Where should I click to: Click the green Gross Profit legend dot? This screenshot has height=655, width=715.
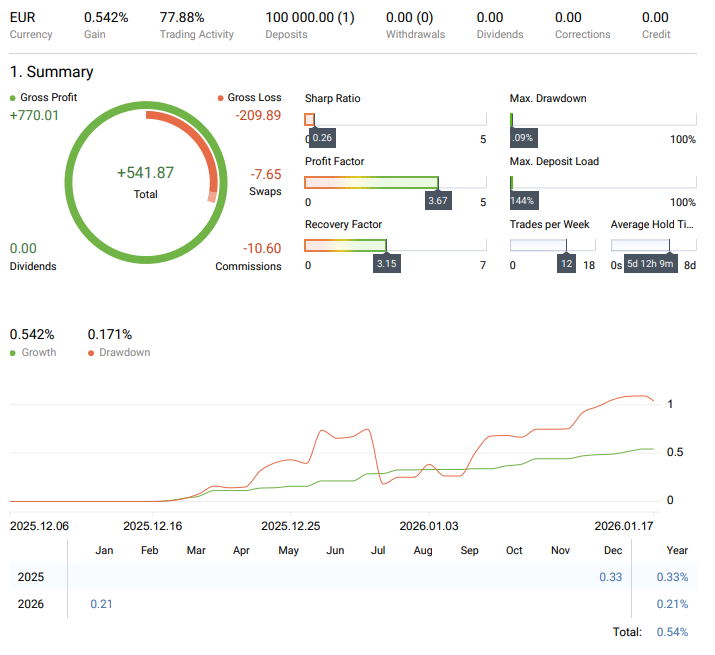12,98
